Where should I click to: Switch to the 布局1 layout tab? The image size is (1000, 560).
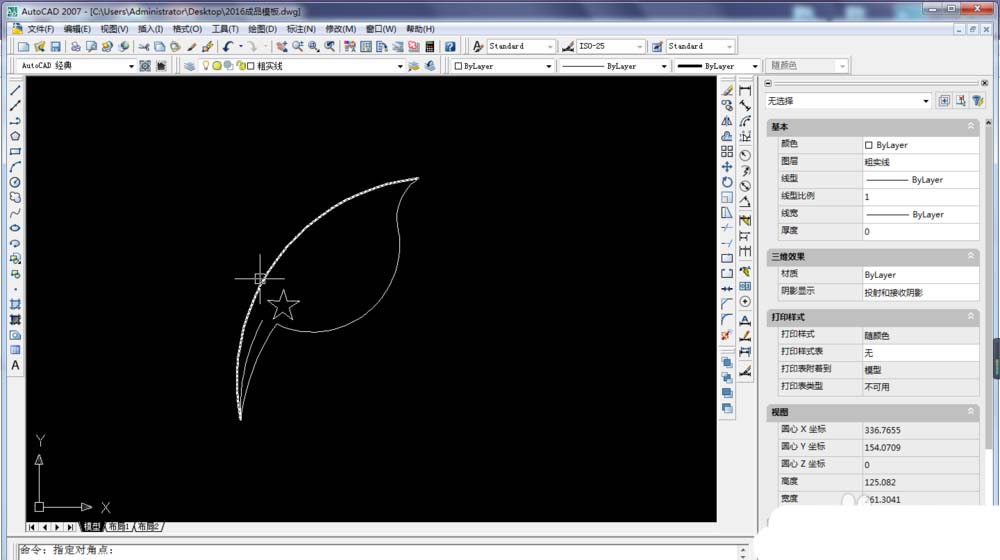pyautogui.click(x=119, y=526)
